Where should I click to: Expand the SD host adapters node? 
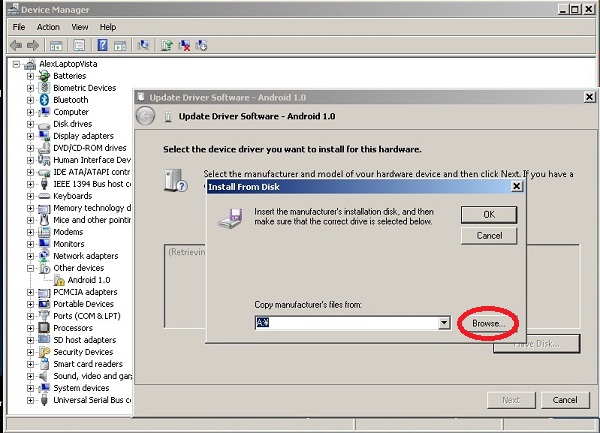(x=30, y=340)
